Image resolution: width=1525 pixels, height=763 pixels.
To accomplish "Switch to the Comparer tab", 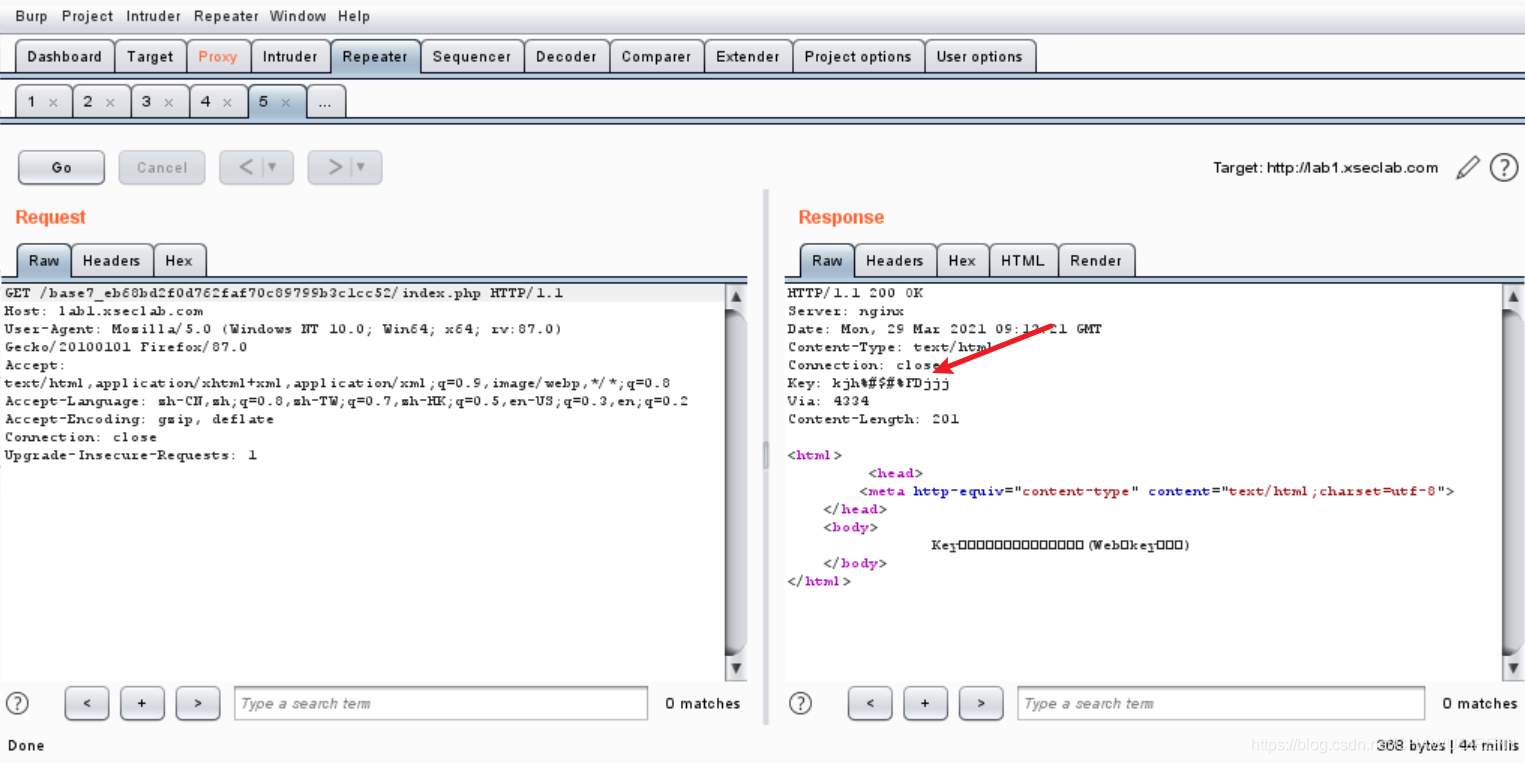I will click(656, 57).
